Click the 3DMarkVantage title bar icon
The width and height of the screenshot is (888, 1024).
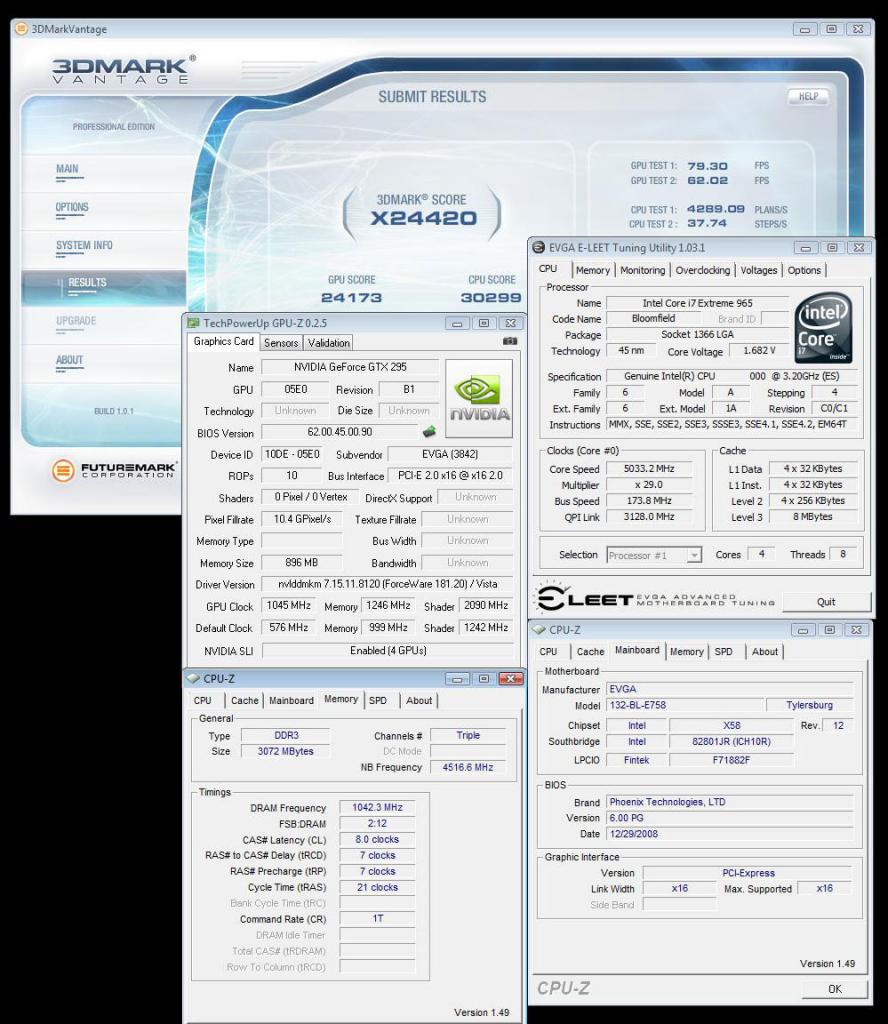click(21, 29)
